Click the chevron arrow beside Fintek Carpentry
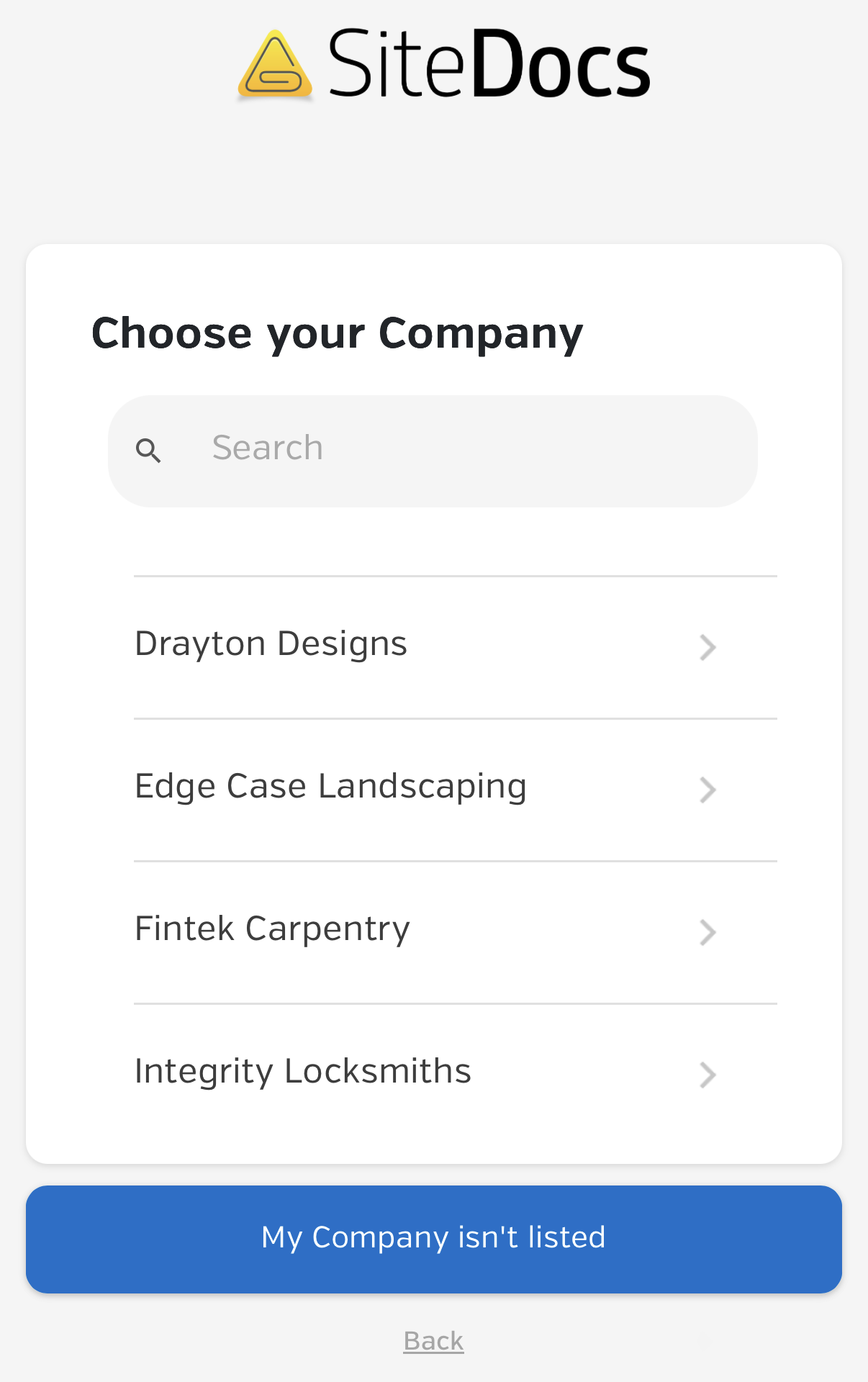868x1382 pixels. click(707, 932)
